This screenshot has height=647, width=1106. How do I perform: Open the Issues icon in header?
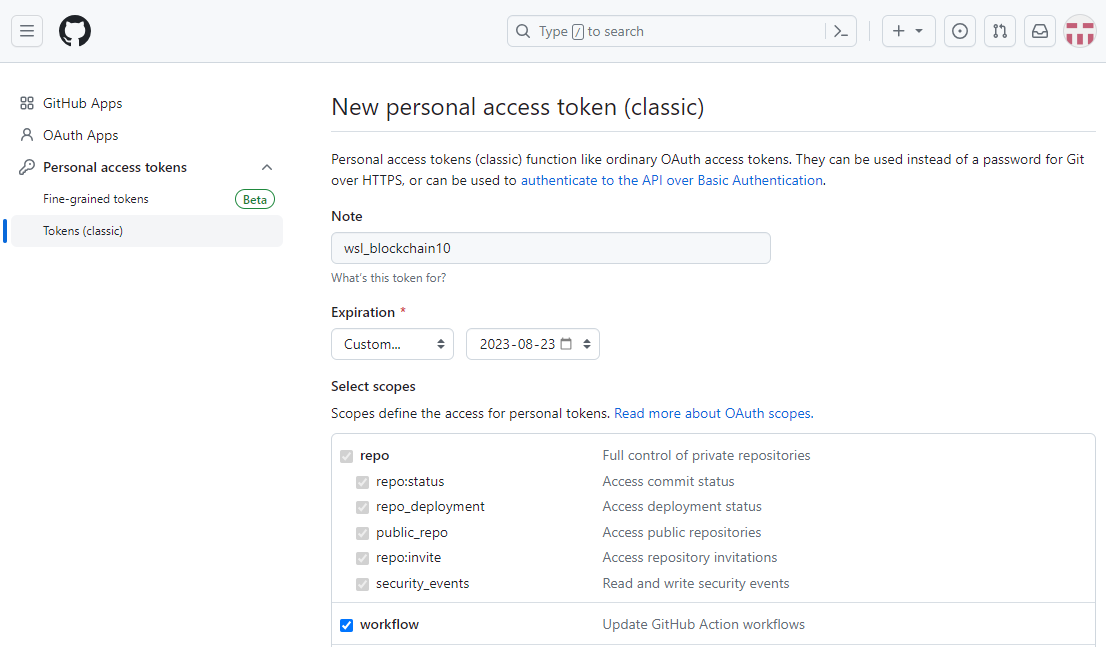coord(960,31)
